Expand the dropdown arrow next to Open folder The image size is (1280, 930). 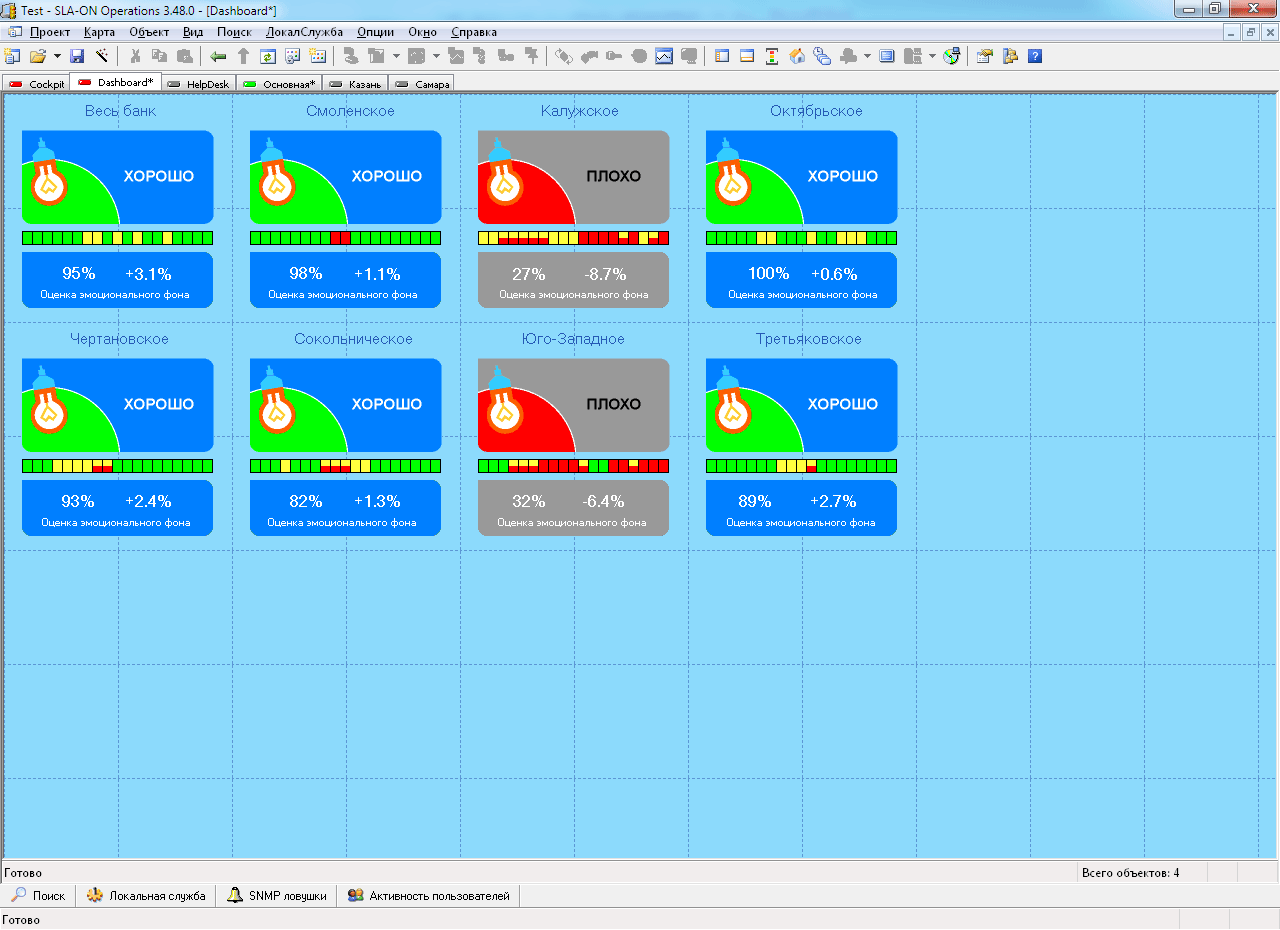57,56
